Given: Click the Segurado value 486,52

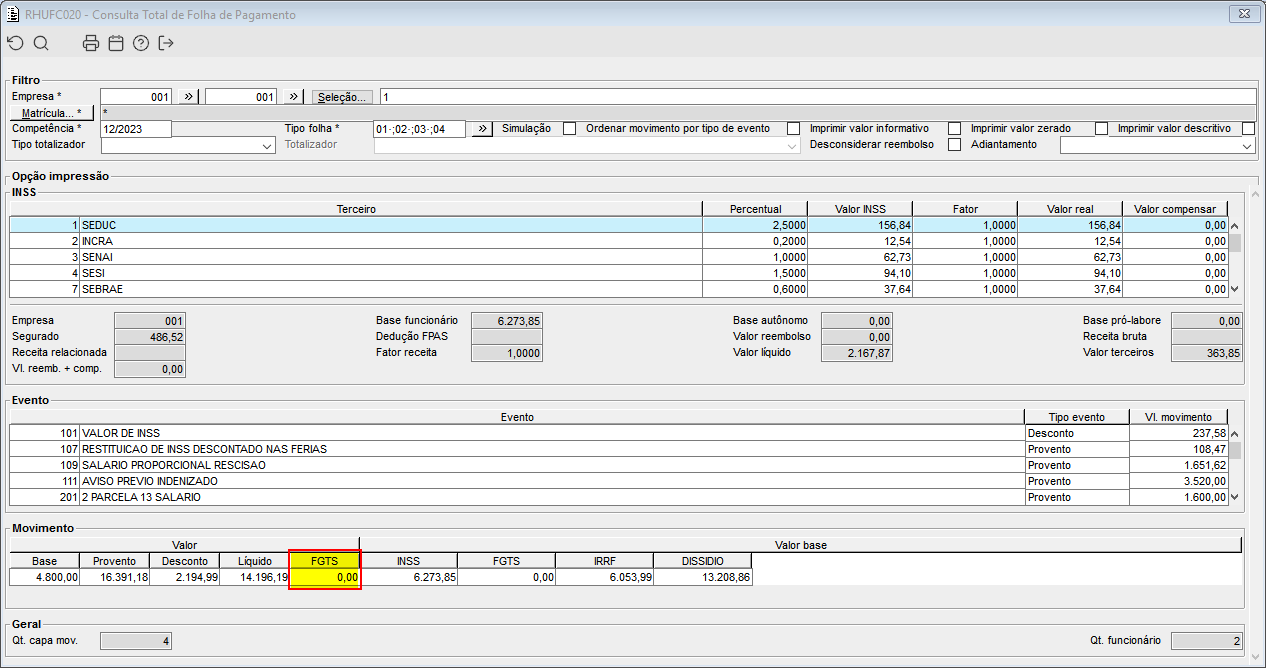Looking at the screenshot, I should 150,337.
